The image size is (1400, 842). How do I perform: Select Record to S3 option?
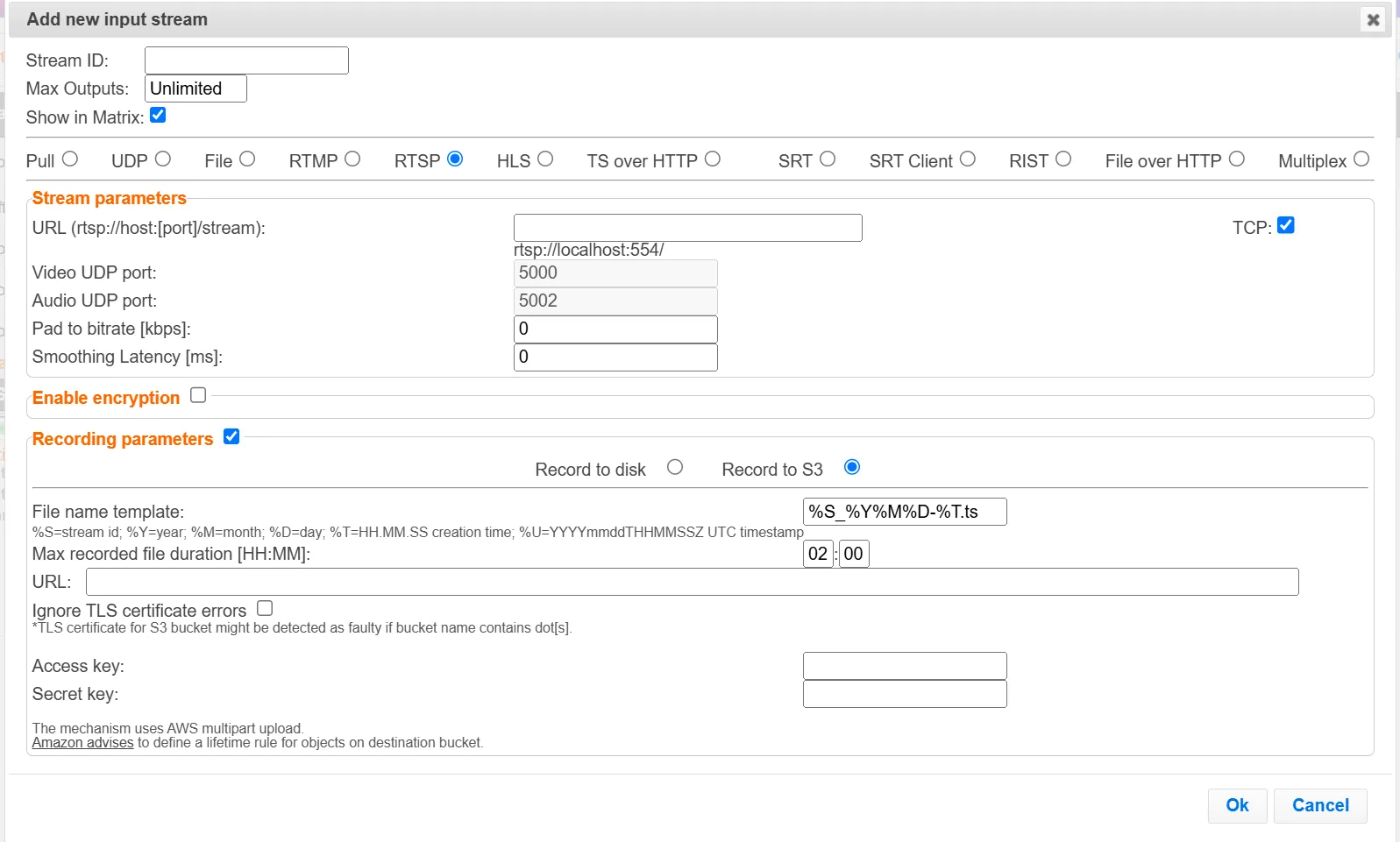(x=852, y=467)
